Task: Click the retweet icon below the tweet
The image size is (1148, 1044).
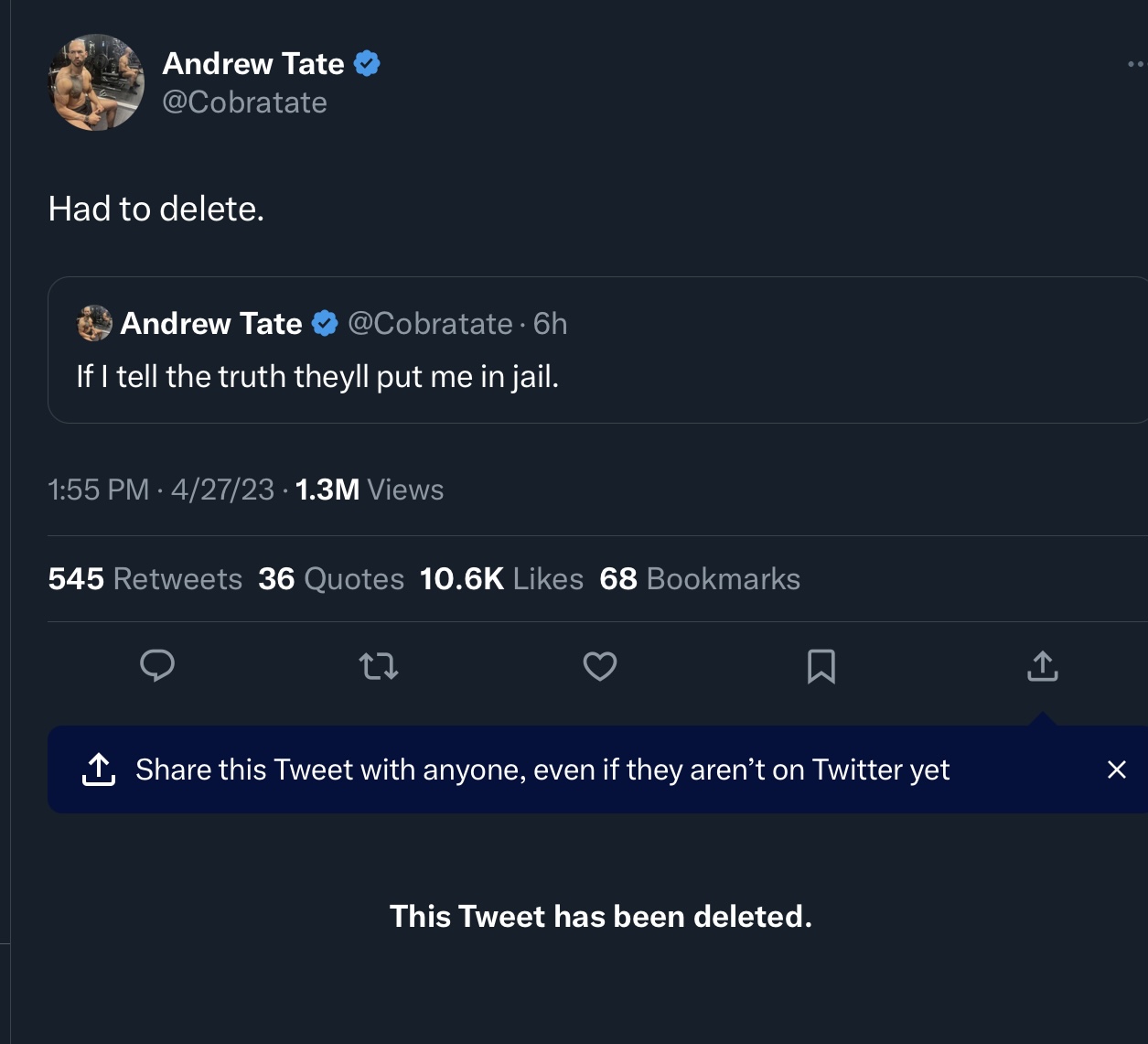Action: tap(379, 666)
